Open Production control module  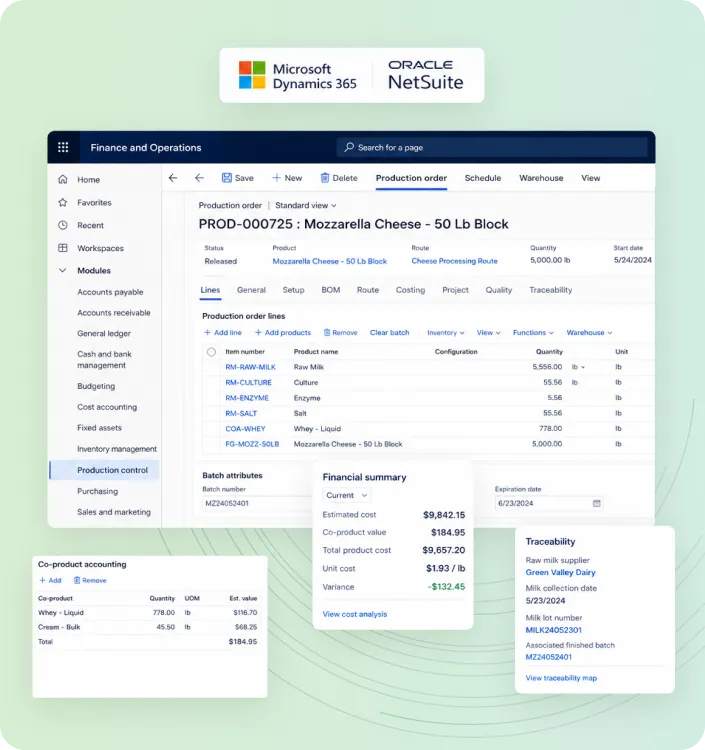[x=104, y=470]
